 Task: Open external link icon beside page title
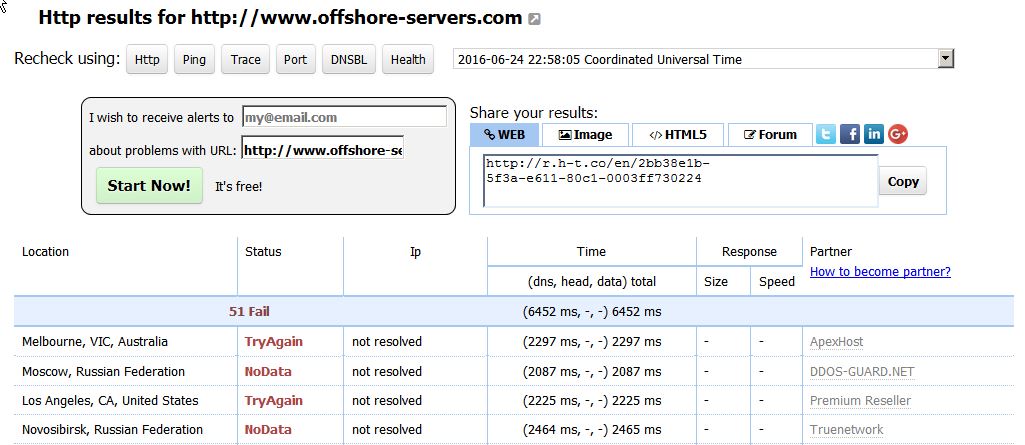(x=534, y=19)
